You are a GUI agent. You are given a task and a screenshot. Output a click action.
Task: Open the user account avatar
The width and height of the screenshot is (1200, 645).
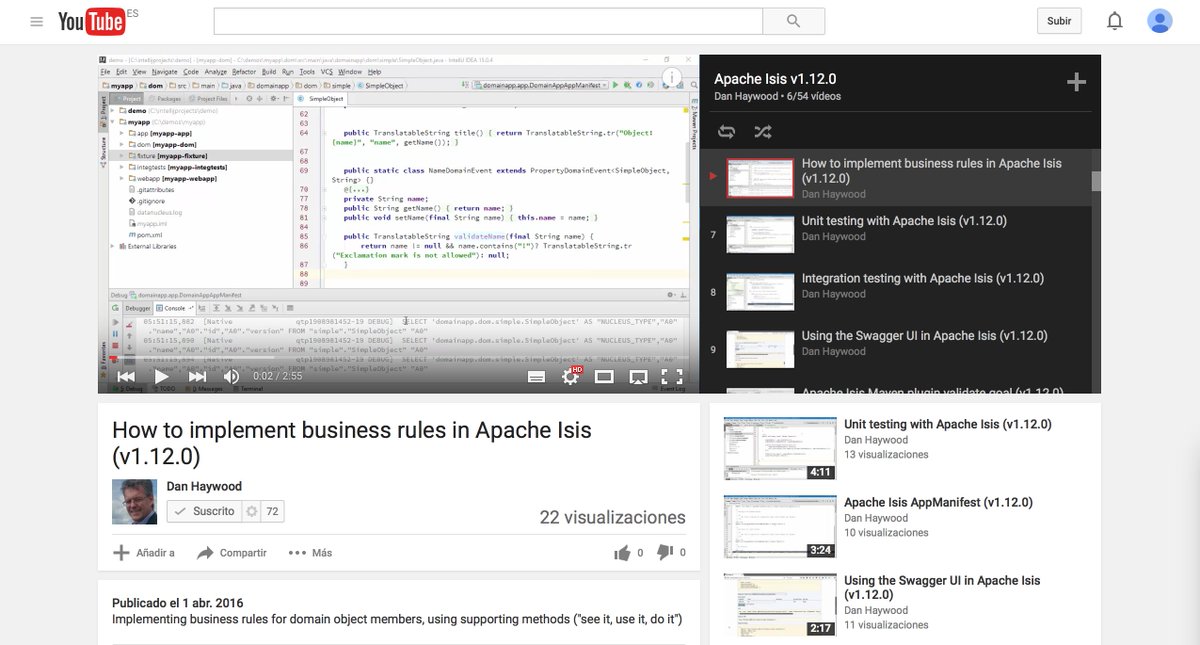1160,21
